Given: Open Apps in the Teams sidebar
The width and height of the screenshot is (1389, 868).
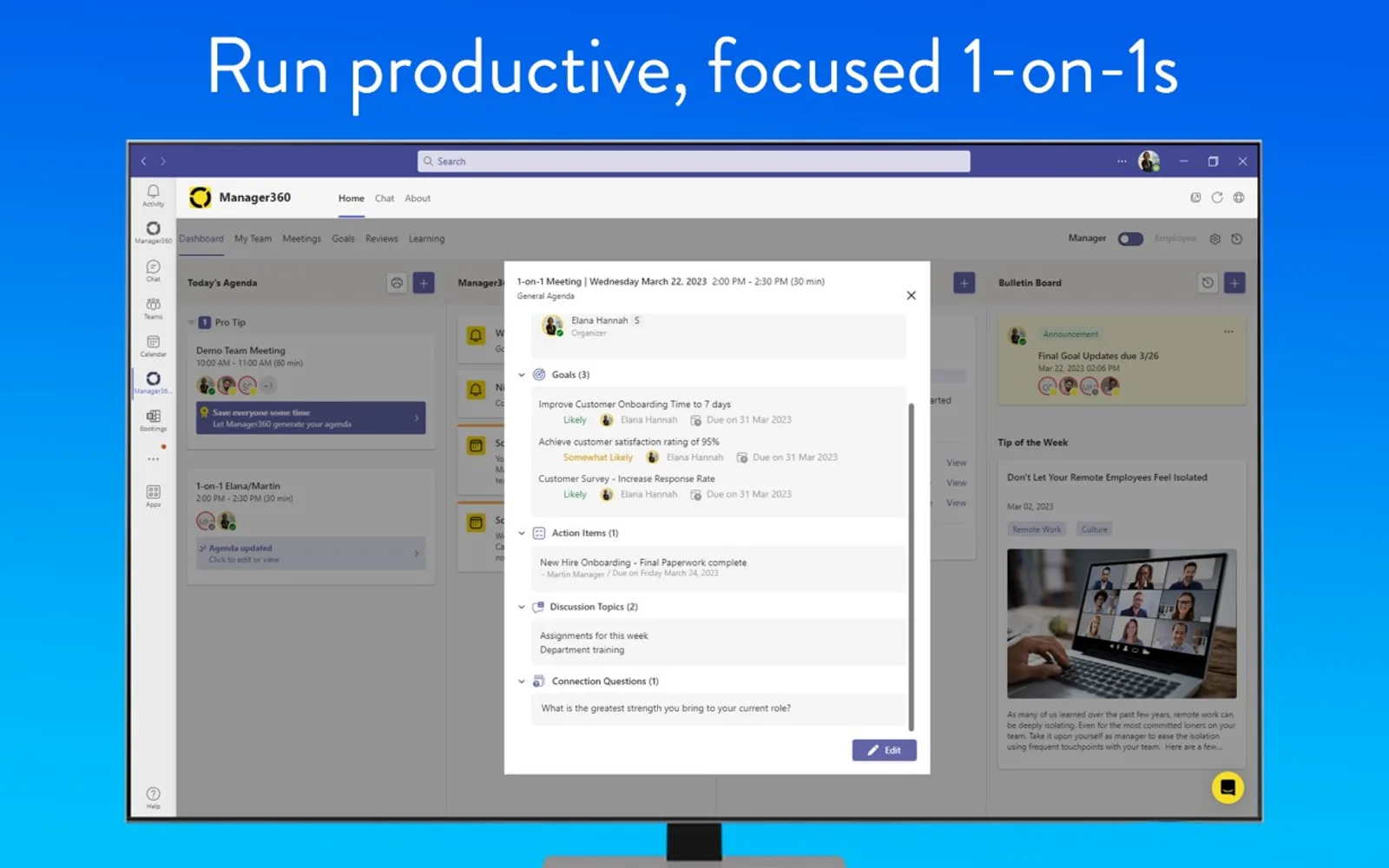Looking at the screenshot, I should coord(153,496).
